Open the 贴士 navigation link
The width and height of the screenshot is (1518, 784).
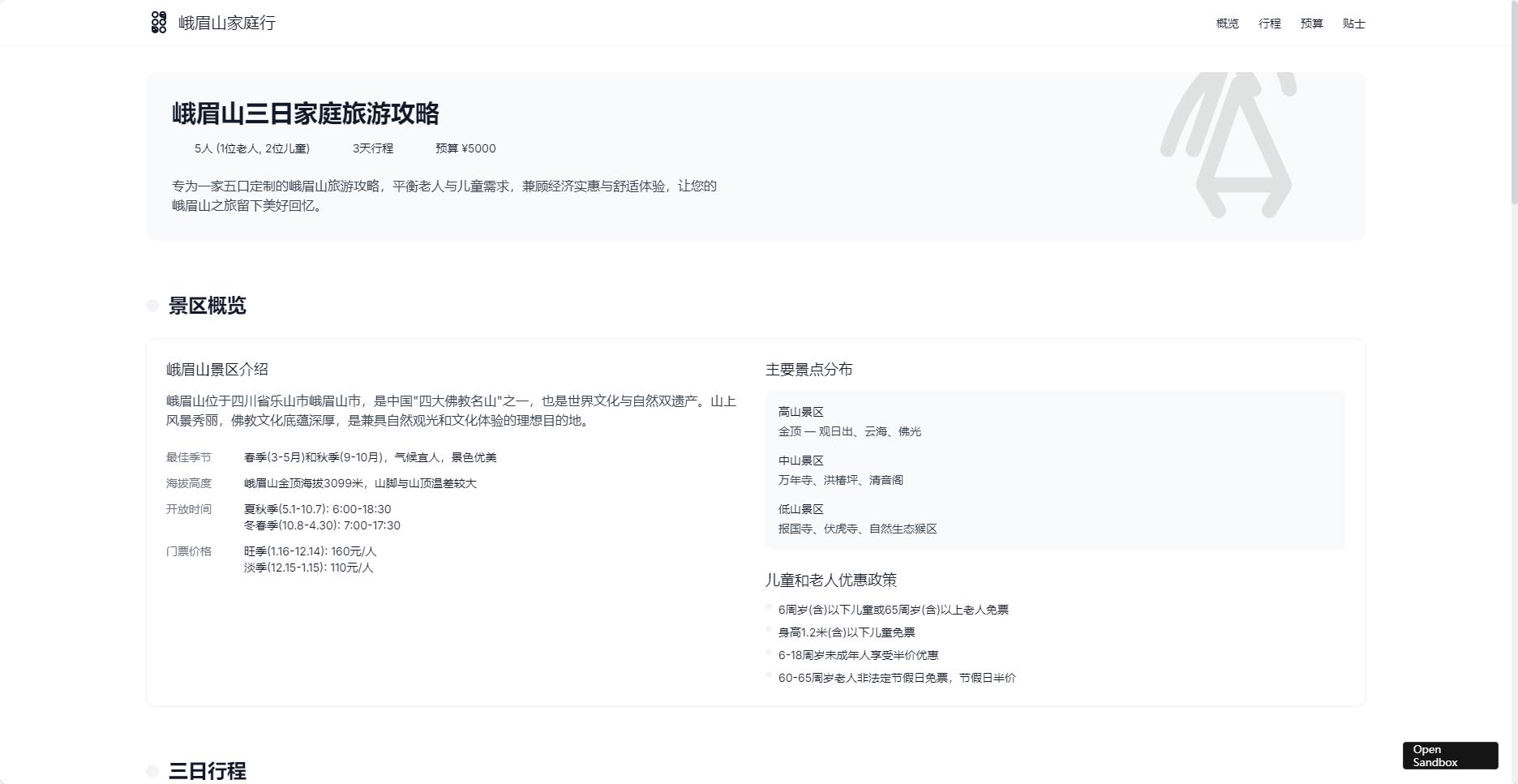[1353, 24]
